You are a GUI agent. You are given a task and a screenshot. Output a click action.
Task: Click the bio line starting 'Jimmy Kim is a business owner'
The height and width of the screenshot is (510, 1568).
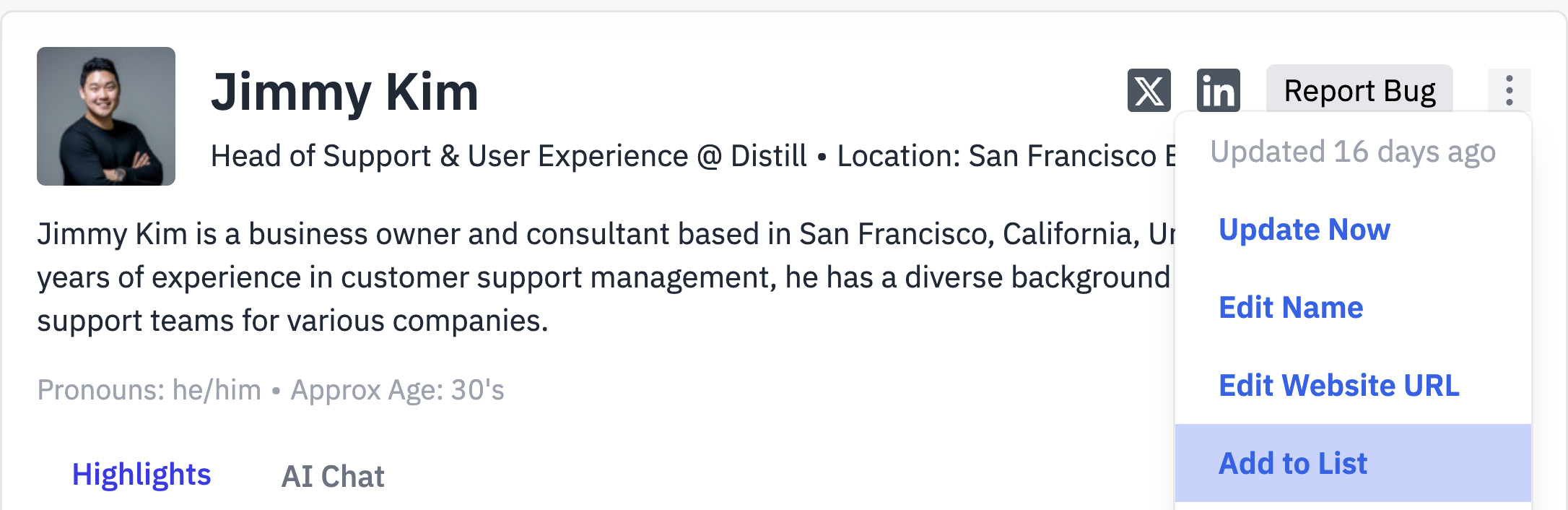[606, 234]
